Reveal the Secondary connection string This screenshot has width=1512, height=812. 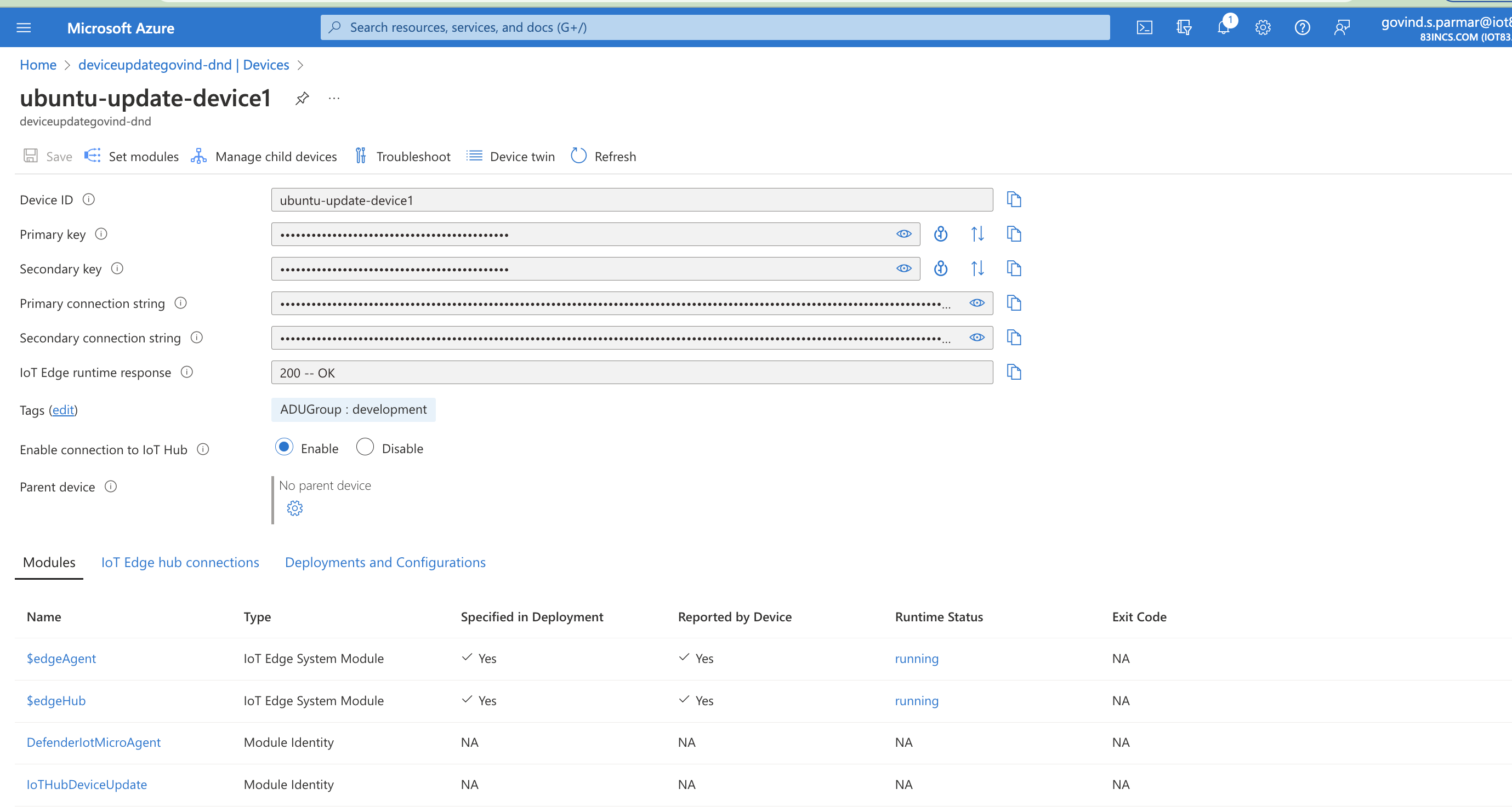[x=977, y=338]
